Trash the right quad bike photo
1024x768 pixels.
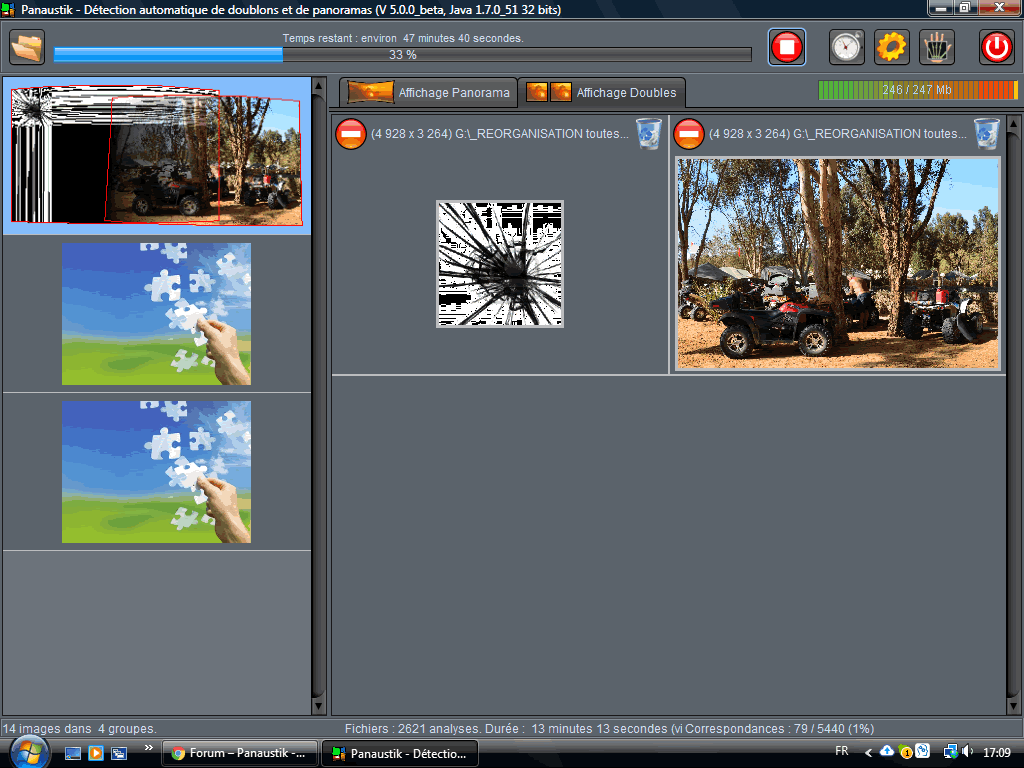986,133
